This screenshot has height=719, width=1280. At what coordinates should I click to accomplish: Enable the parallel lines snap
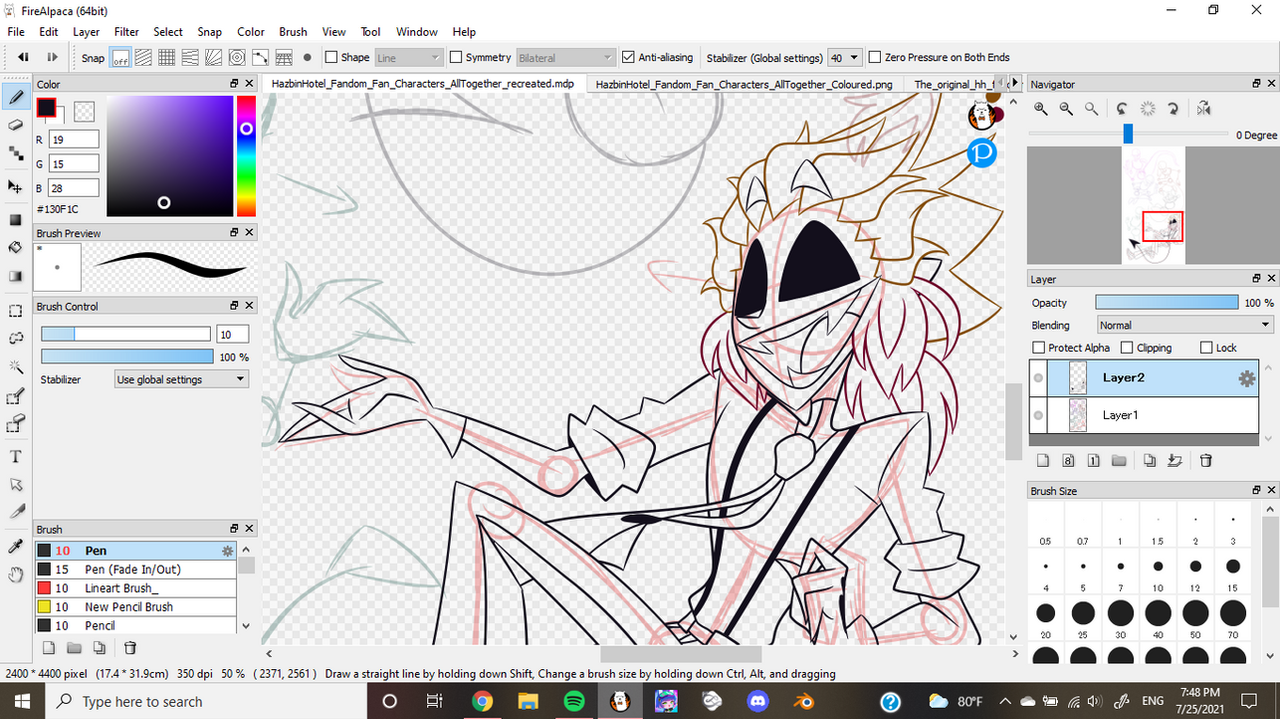[x=144, y=58]
